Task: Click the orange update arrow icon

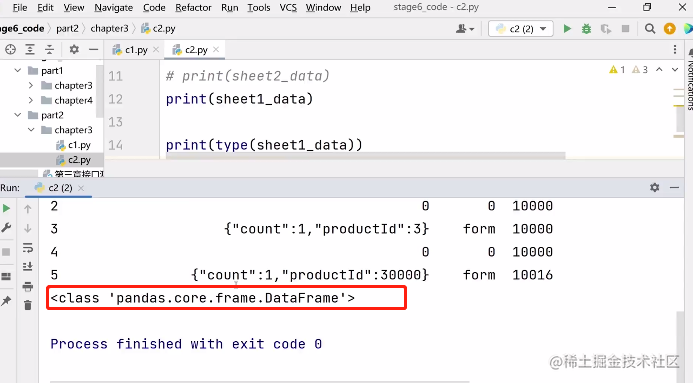Action: [670, 29]
